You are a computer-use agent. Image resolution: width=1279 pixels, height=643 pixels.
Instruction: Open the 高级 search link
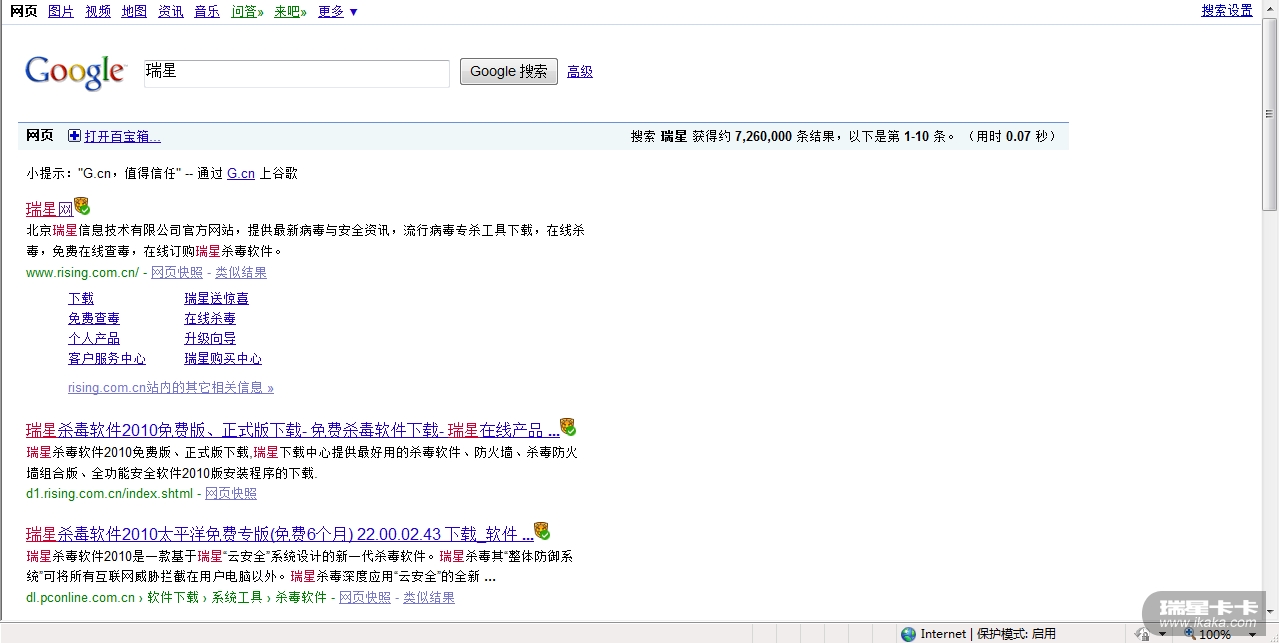point(580,71)
